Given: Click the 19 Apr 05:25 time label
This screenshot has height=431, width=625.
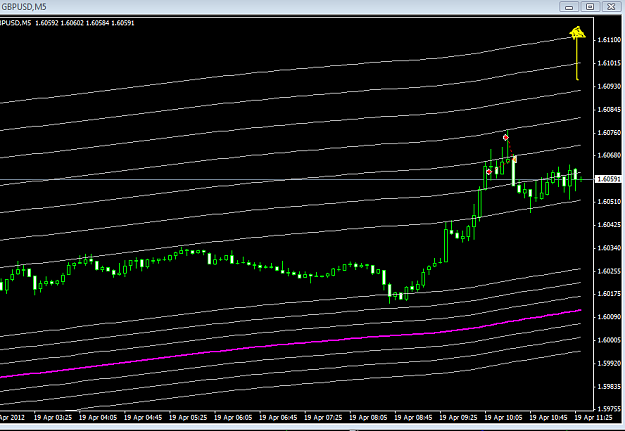Looking at the screenshot, I should tap(188, 417).
